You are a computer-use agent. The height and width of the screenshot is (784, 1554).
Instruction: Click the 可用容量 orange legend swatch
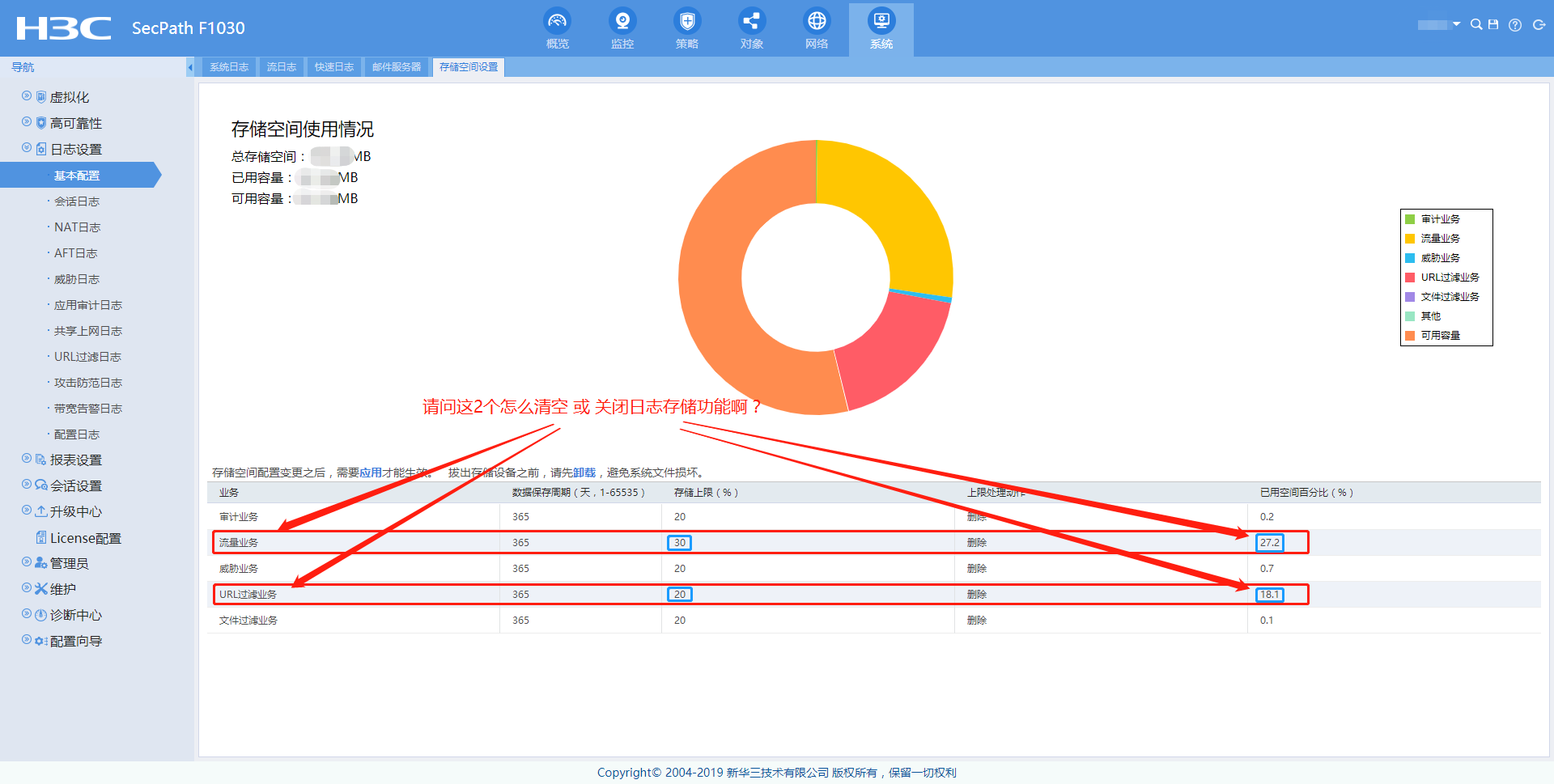point(1410,336)
